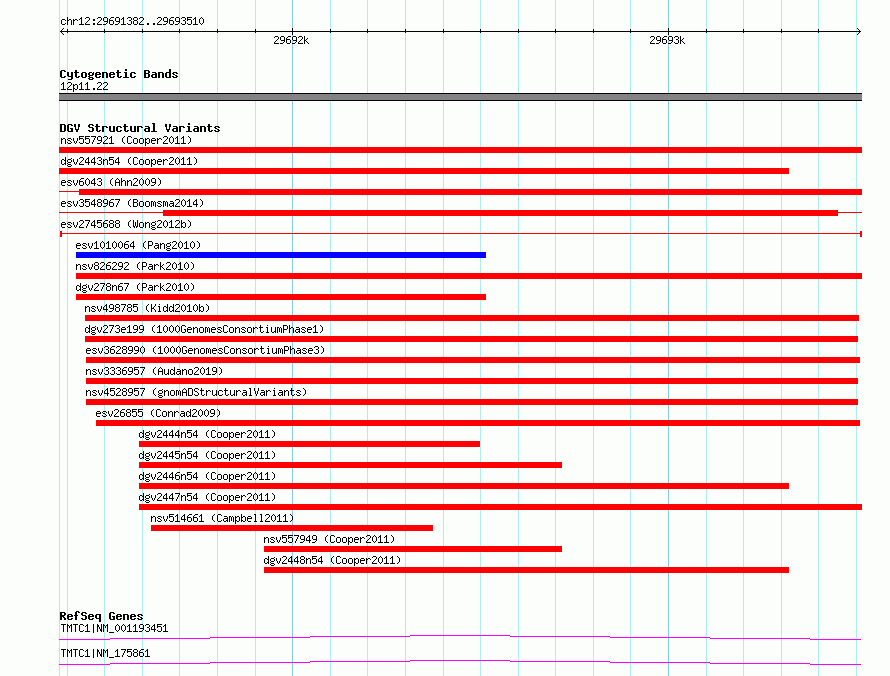This screenshot has height=676, width=890.
Task: Select the nsv557921 (Cooper2011) variant label
Action: tap(126, 140)
